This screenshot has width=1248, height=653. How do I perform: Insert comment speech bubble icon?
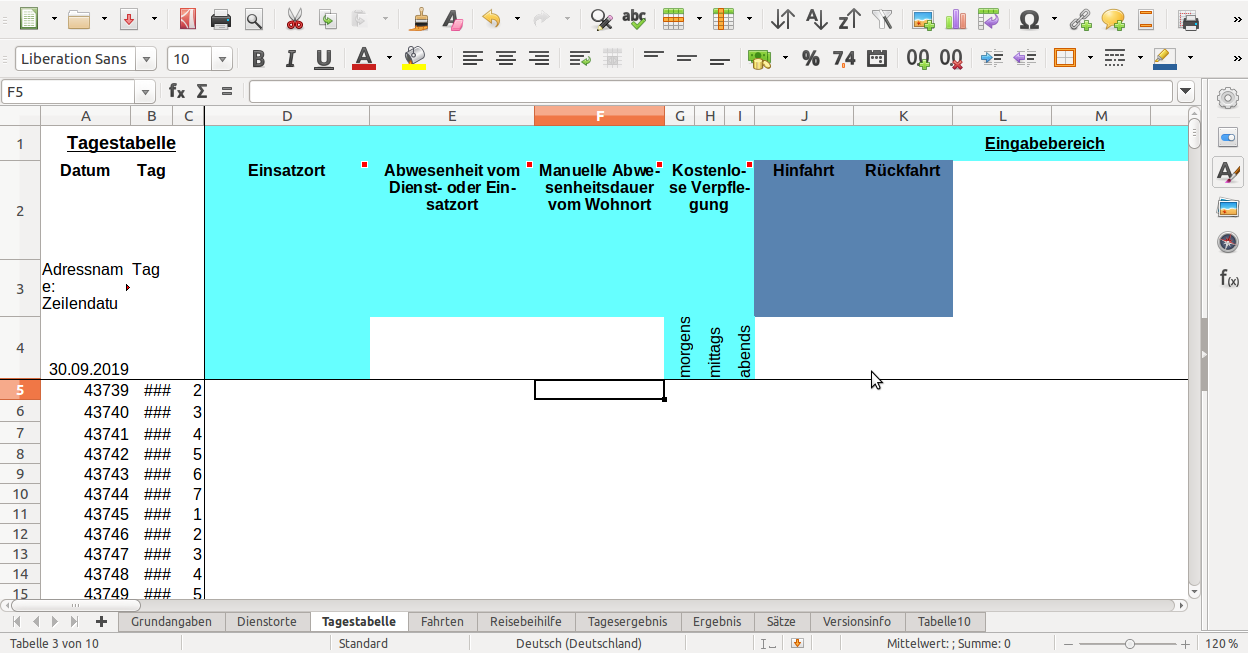(1113, 19)
